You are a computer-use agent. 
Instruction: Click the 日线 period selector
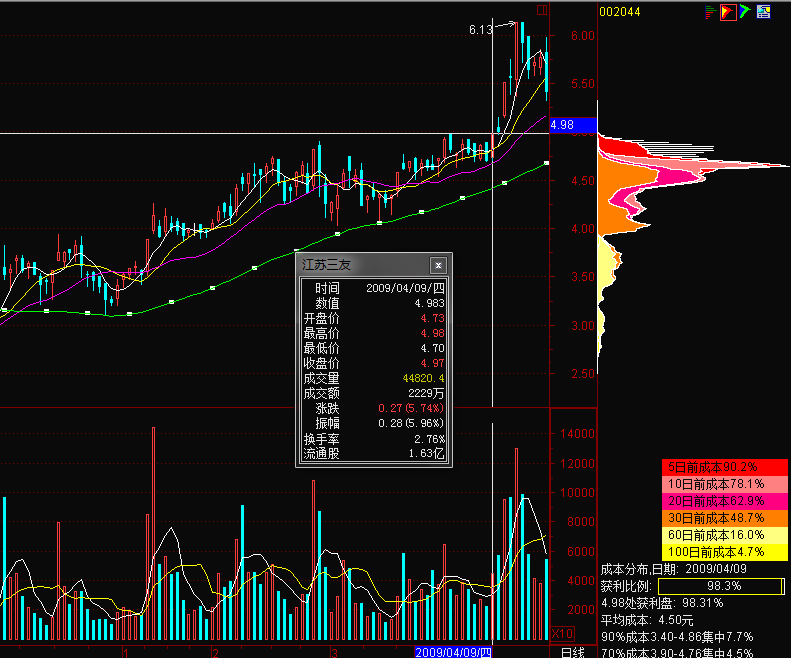click(x=573, y=652)
